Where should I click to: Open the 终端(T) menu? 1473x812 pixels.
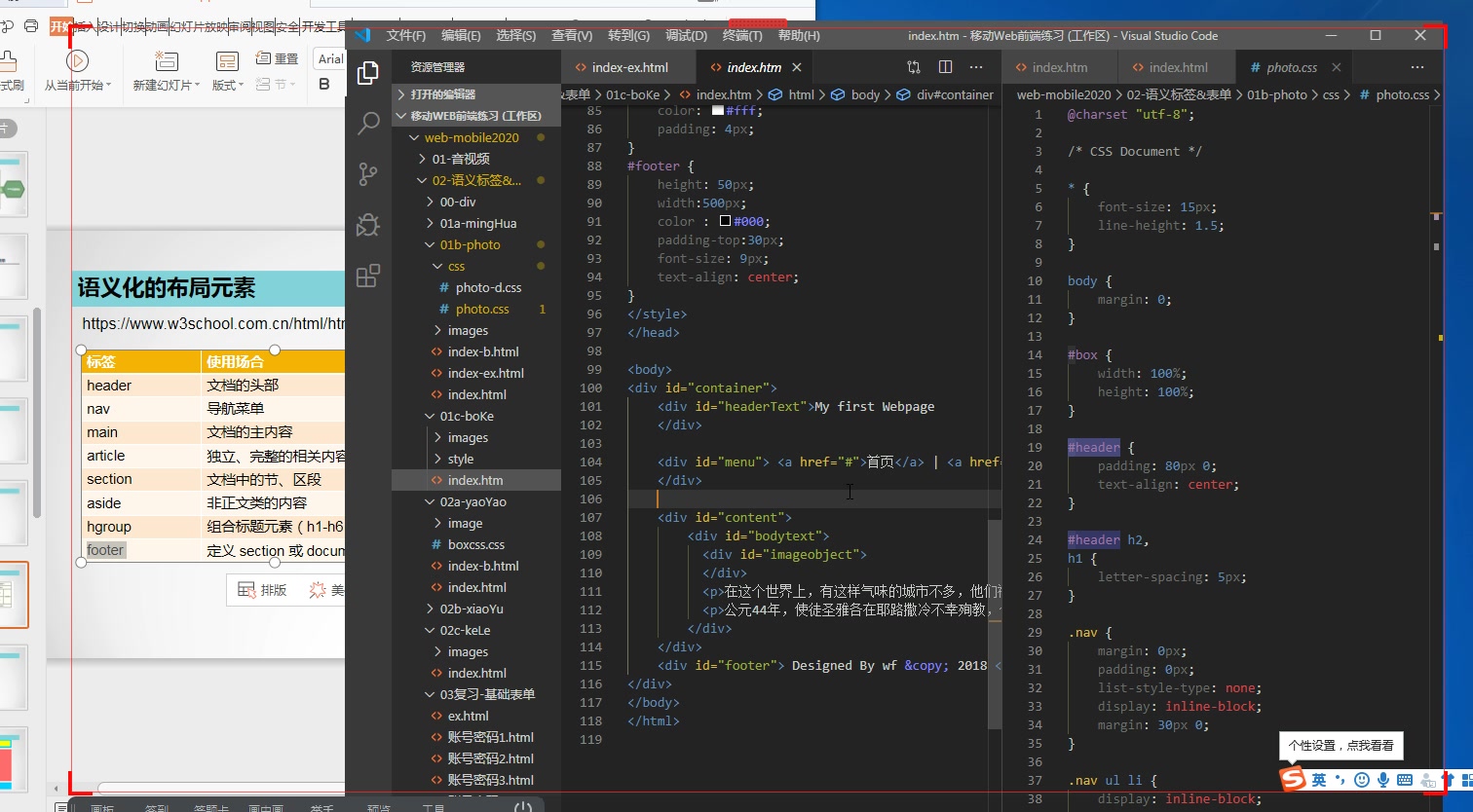point(742,35)
